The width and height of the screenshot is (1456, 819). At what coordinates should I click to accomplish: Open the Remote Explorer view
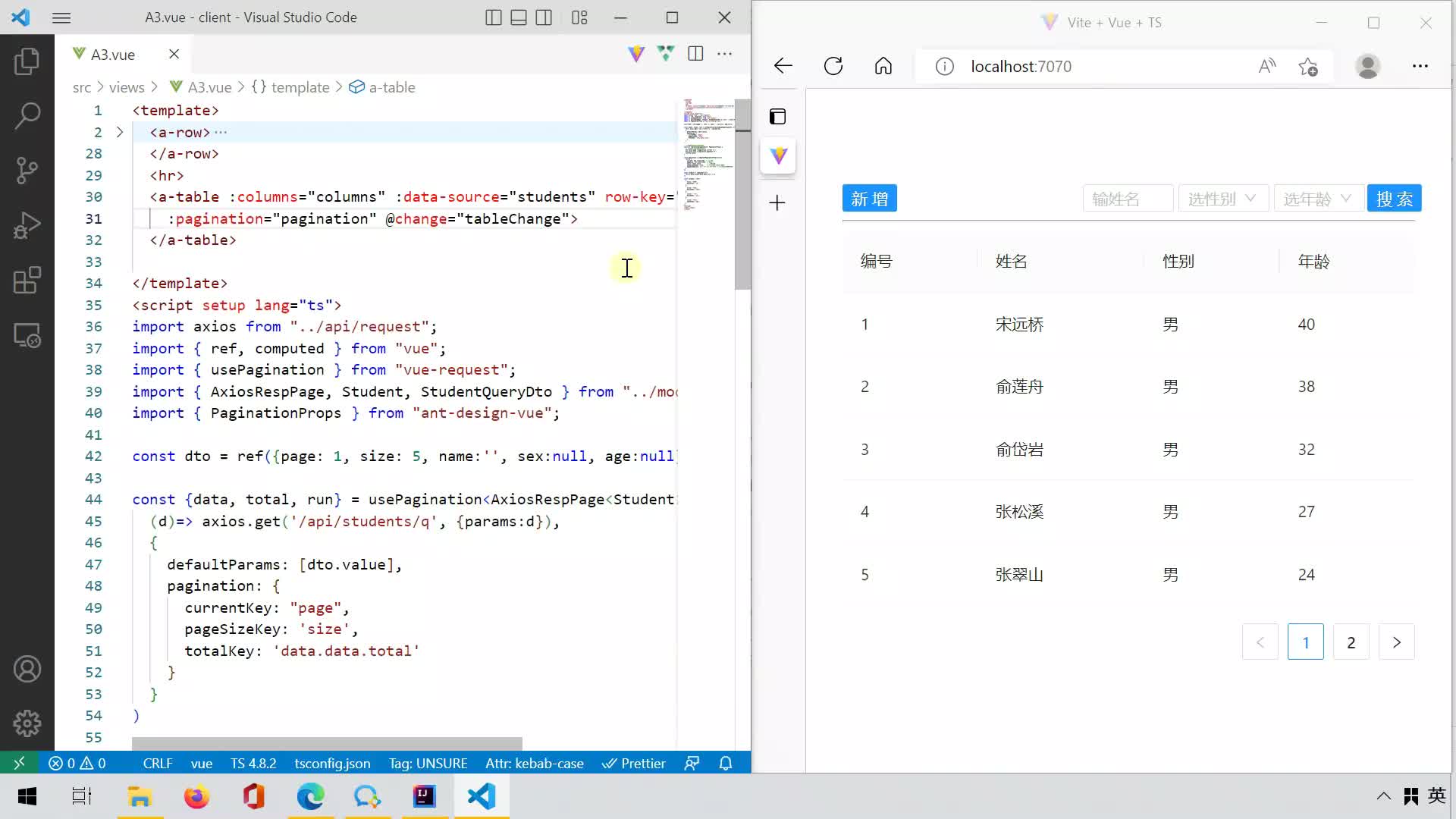[27, 335]
